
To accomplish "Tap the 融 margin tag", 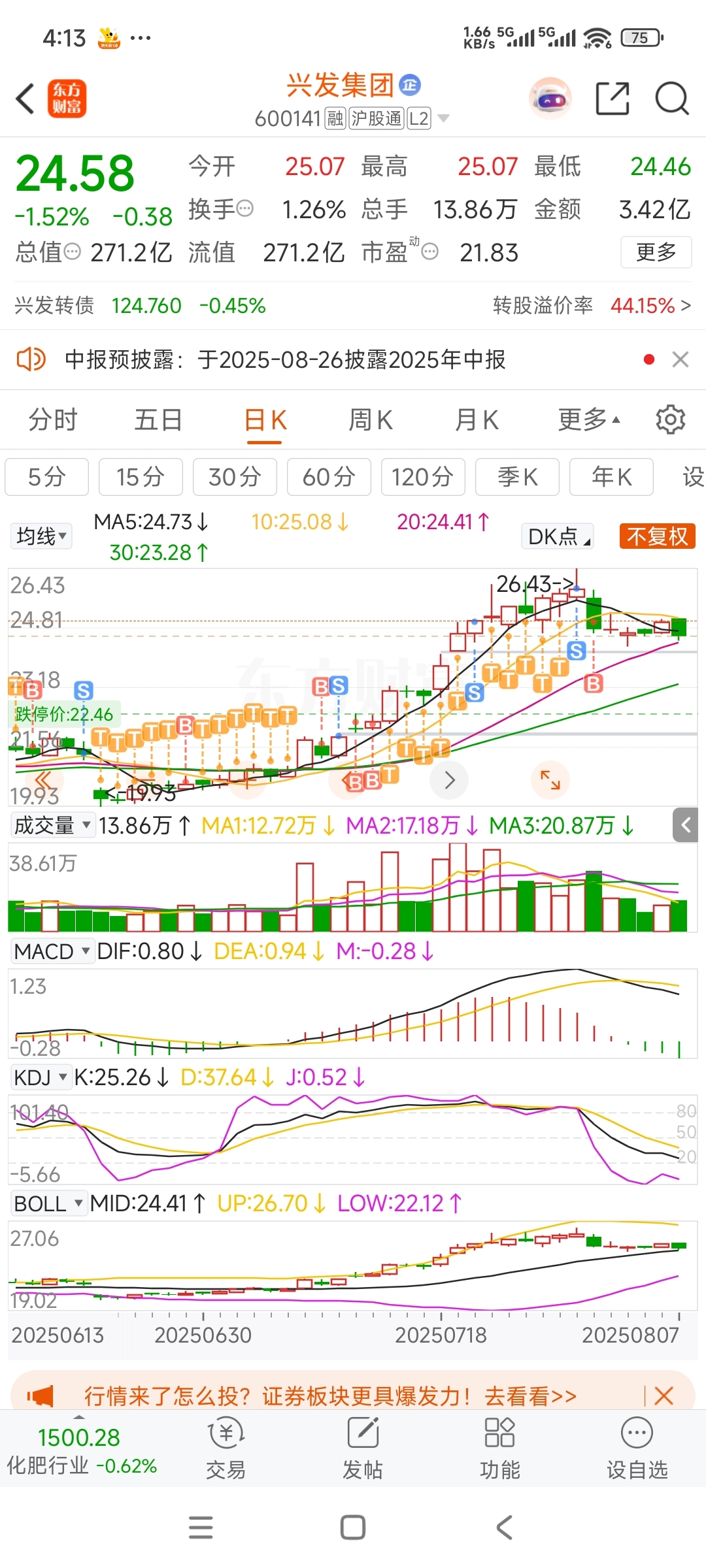I will tap(335, 118).
